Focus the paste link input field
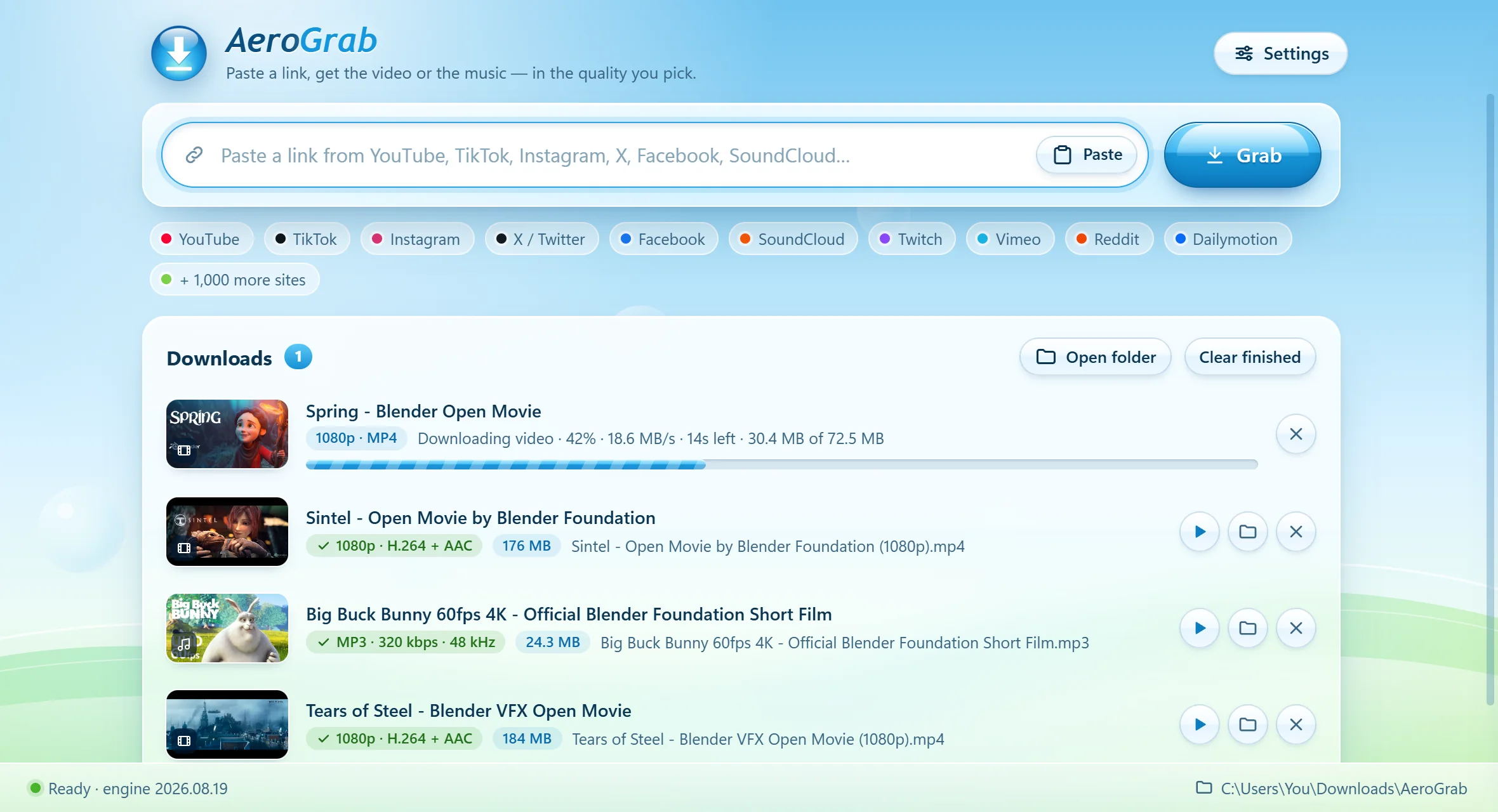 coord(654,155)
